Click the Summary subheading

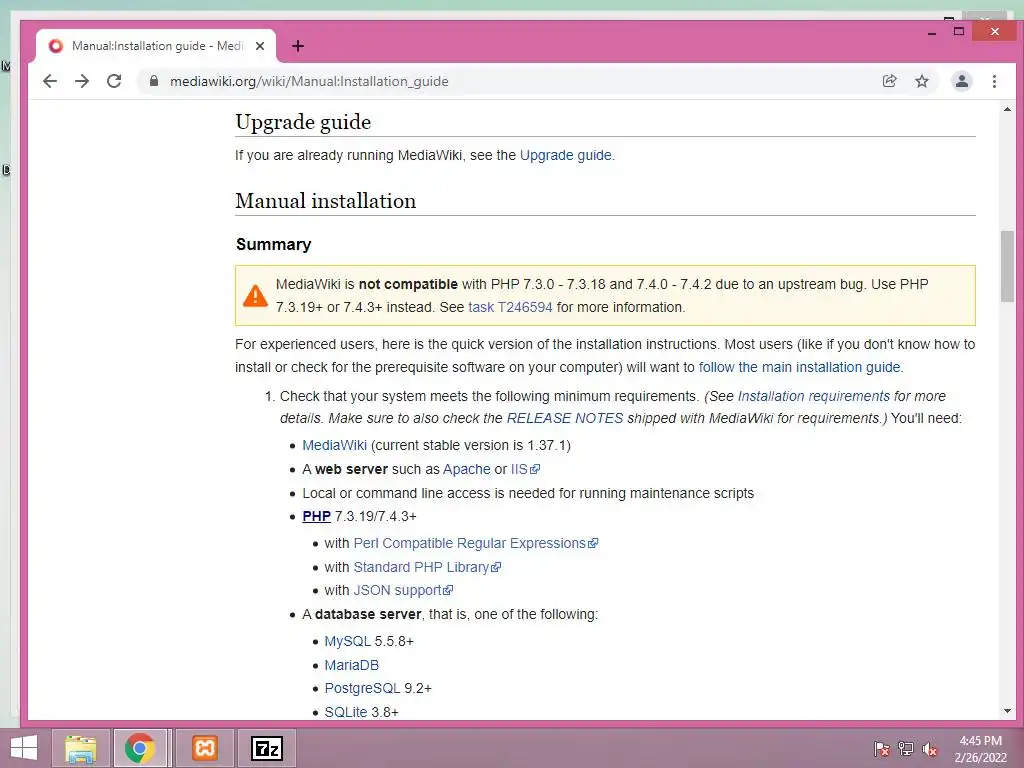coord(274,244)
